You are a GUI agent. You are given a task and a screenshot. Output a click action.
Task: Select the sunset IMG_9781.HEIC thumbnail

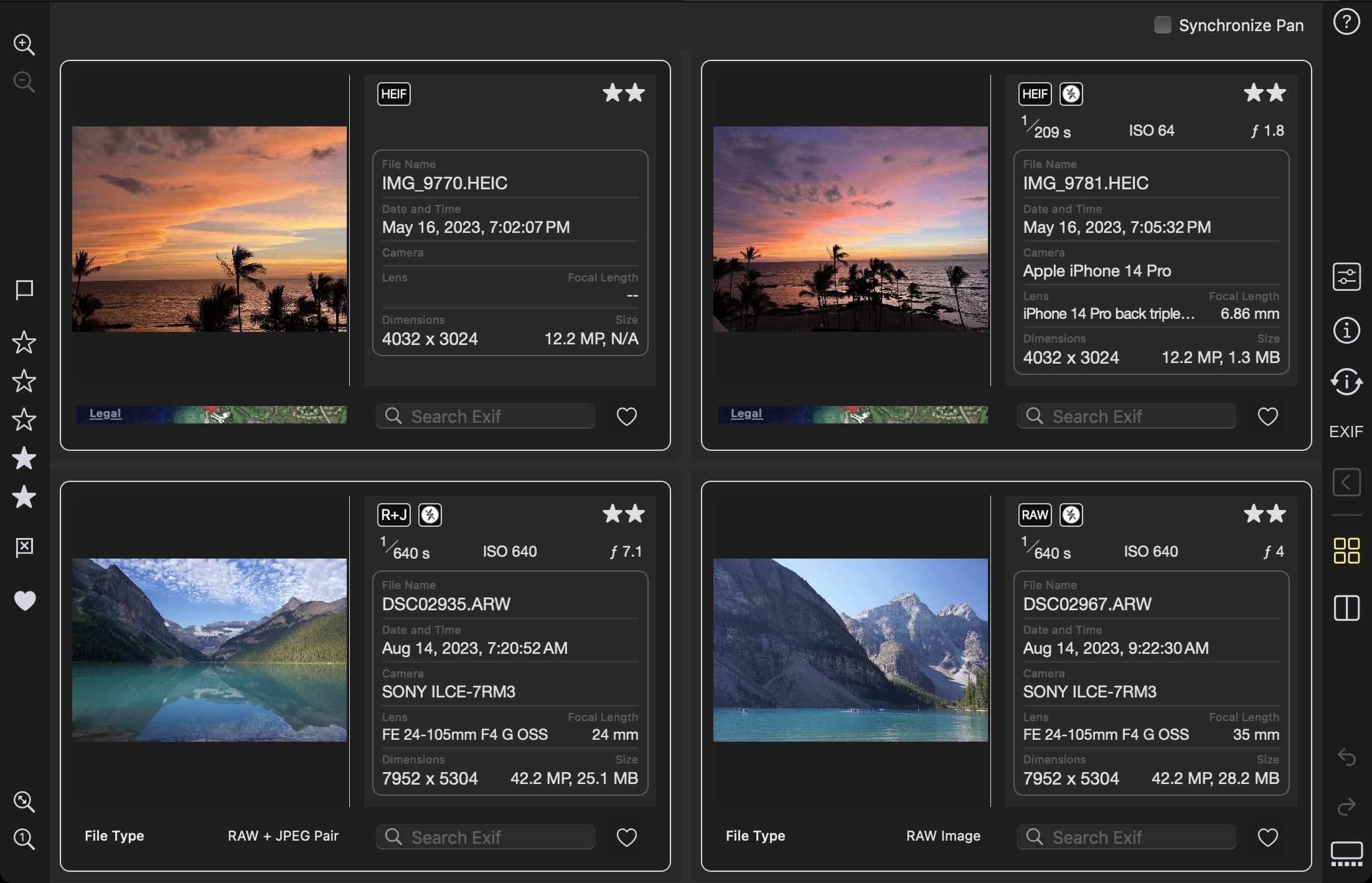pyautogui.click(x=850, y=229)
